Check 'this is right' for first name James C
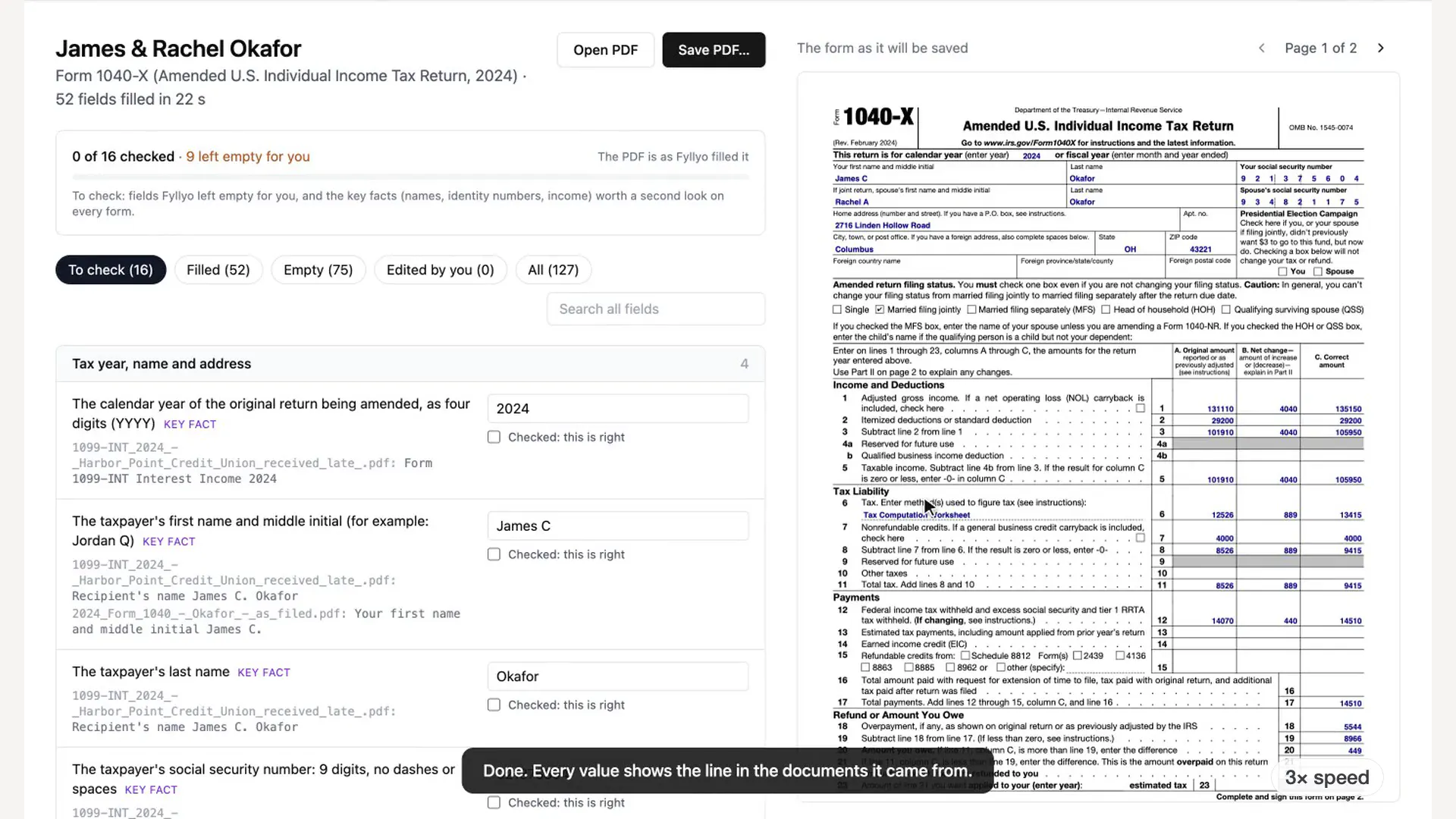1456x819 pixels. [x=494, y=554]
